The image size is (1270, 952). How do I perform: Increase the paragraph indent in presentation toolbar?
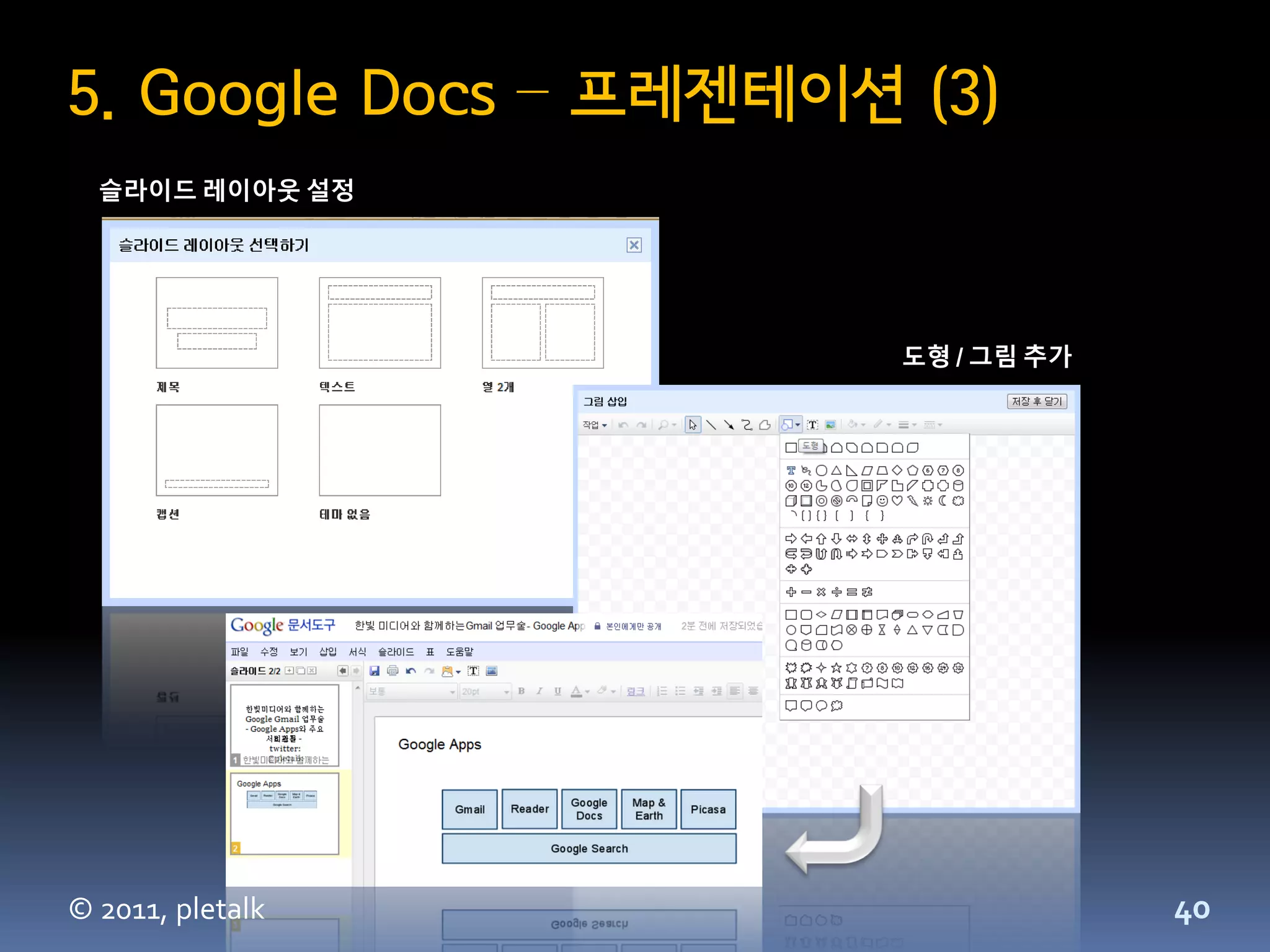click(x=716, y=691)
